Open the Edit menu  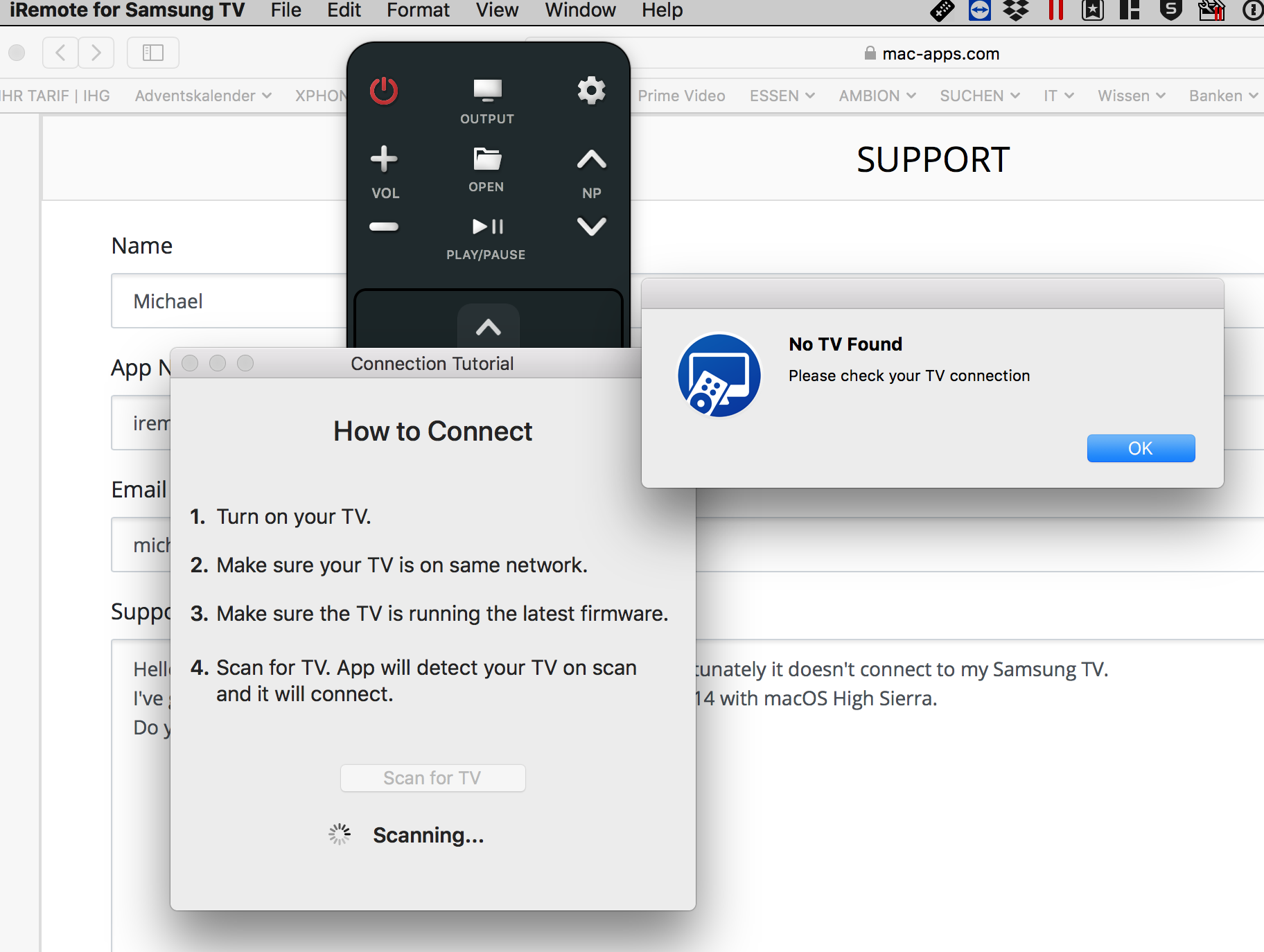click(x=344, y=10)
